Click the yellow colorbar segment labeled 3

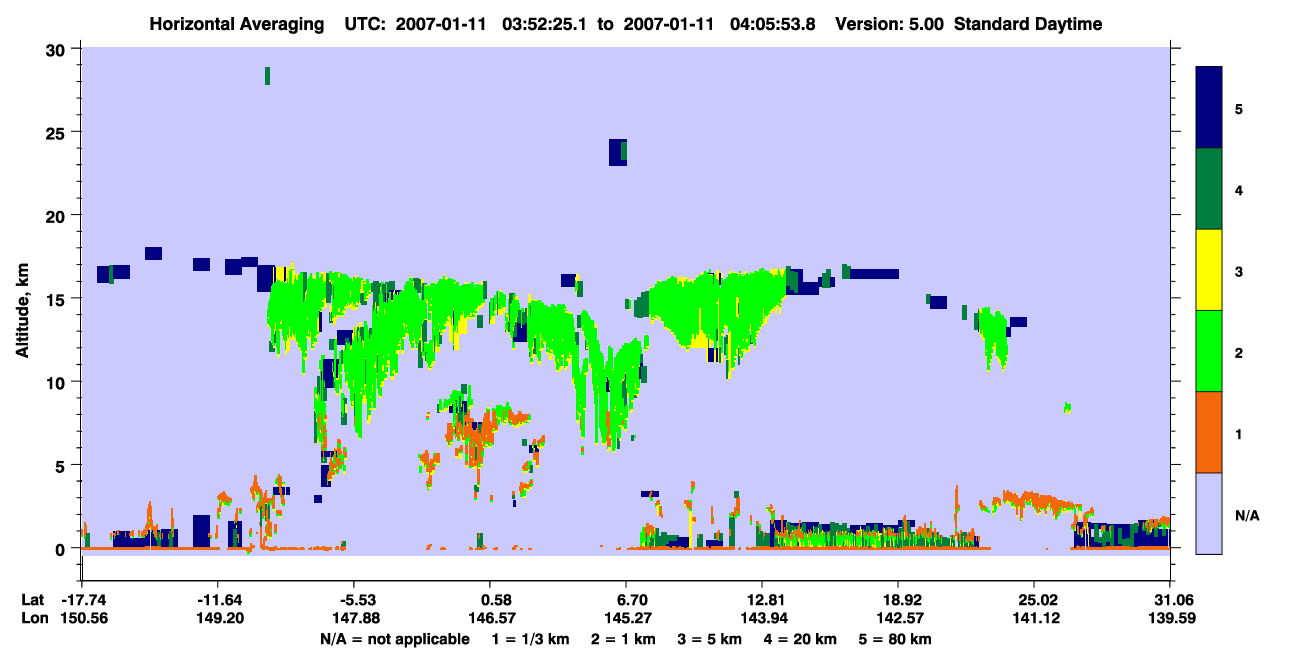coord(1209,270)
